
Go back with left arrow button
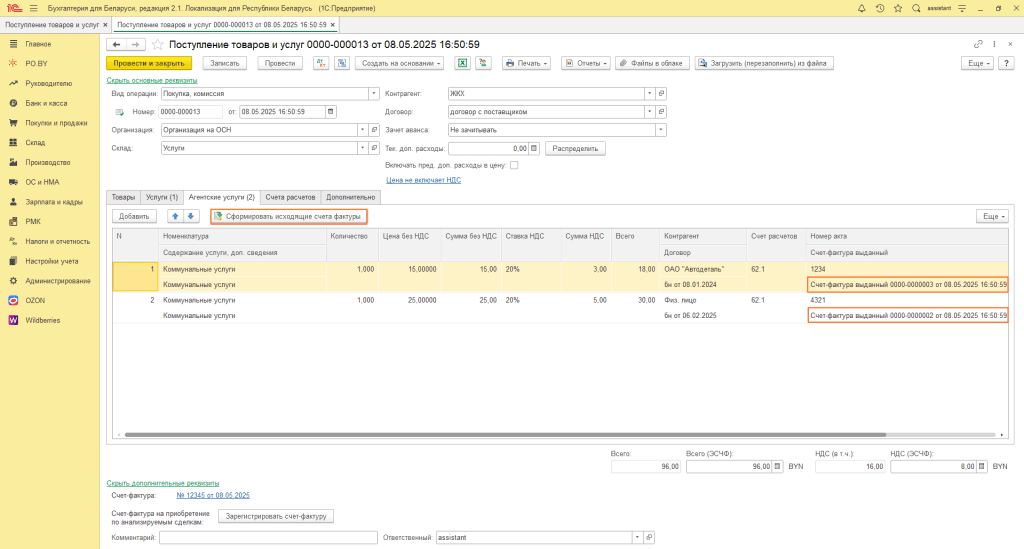coord(116,44)
